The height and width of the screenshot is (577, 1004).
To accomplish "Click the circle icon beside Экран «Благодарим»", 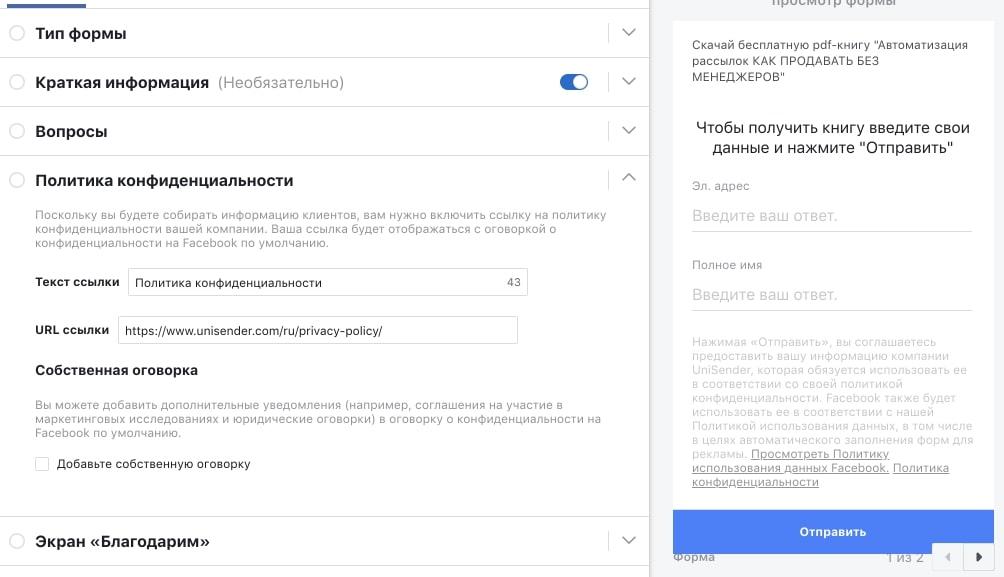I will [x=17, y=541].
